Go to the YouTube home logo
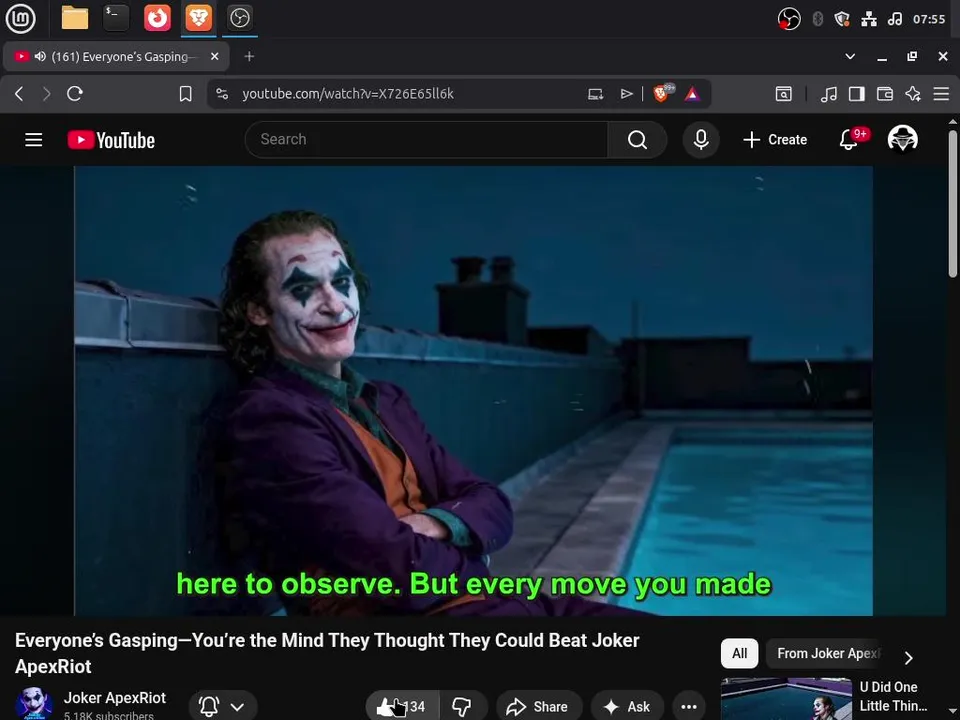The image size is (960, 720). [x=111, y=140]
